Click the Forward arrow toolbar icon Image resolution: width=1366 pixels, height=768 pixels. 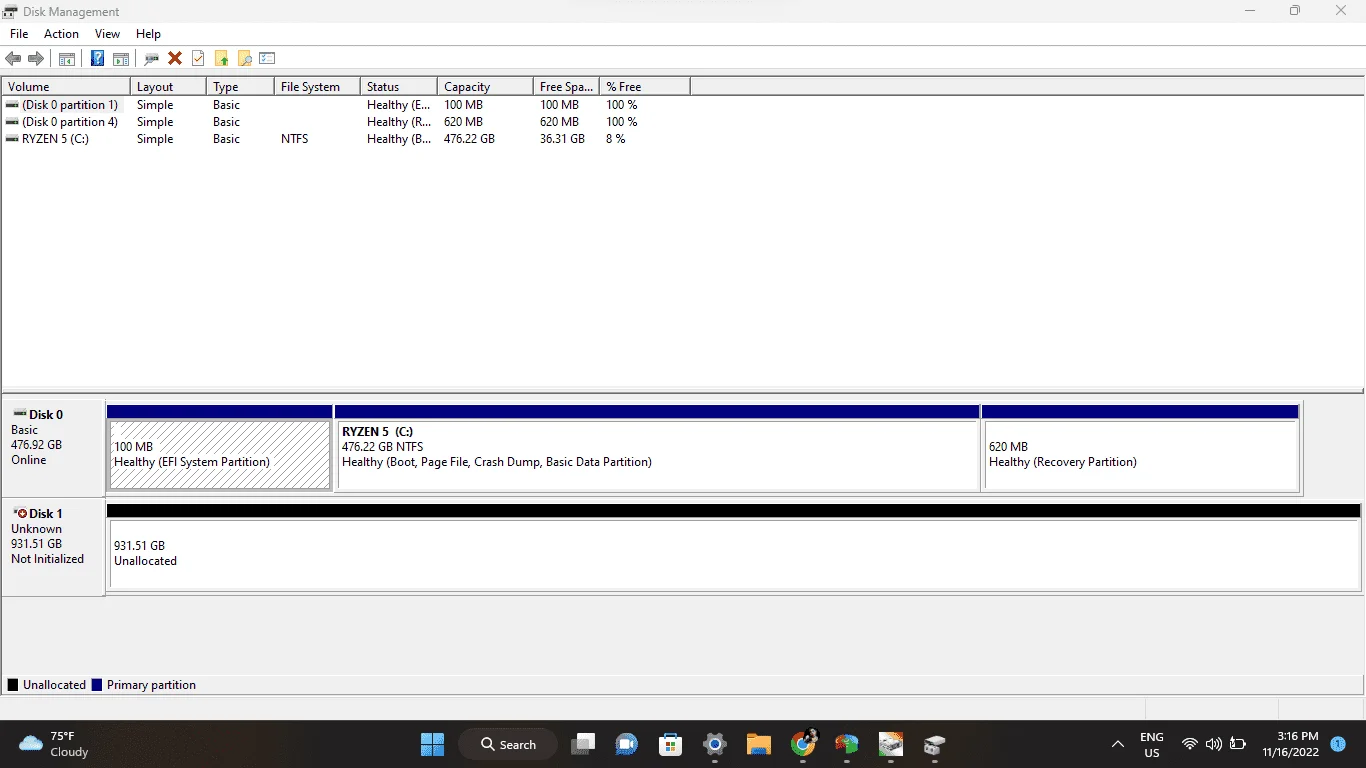pos(36,59)
